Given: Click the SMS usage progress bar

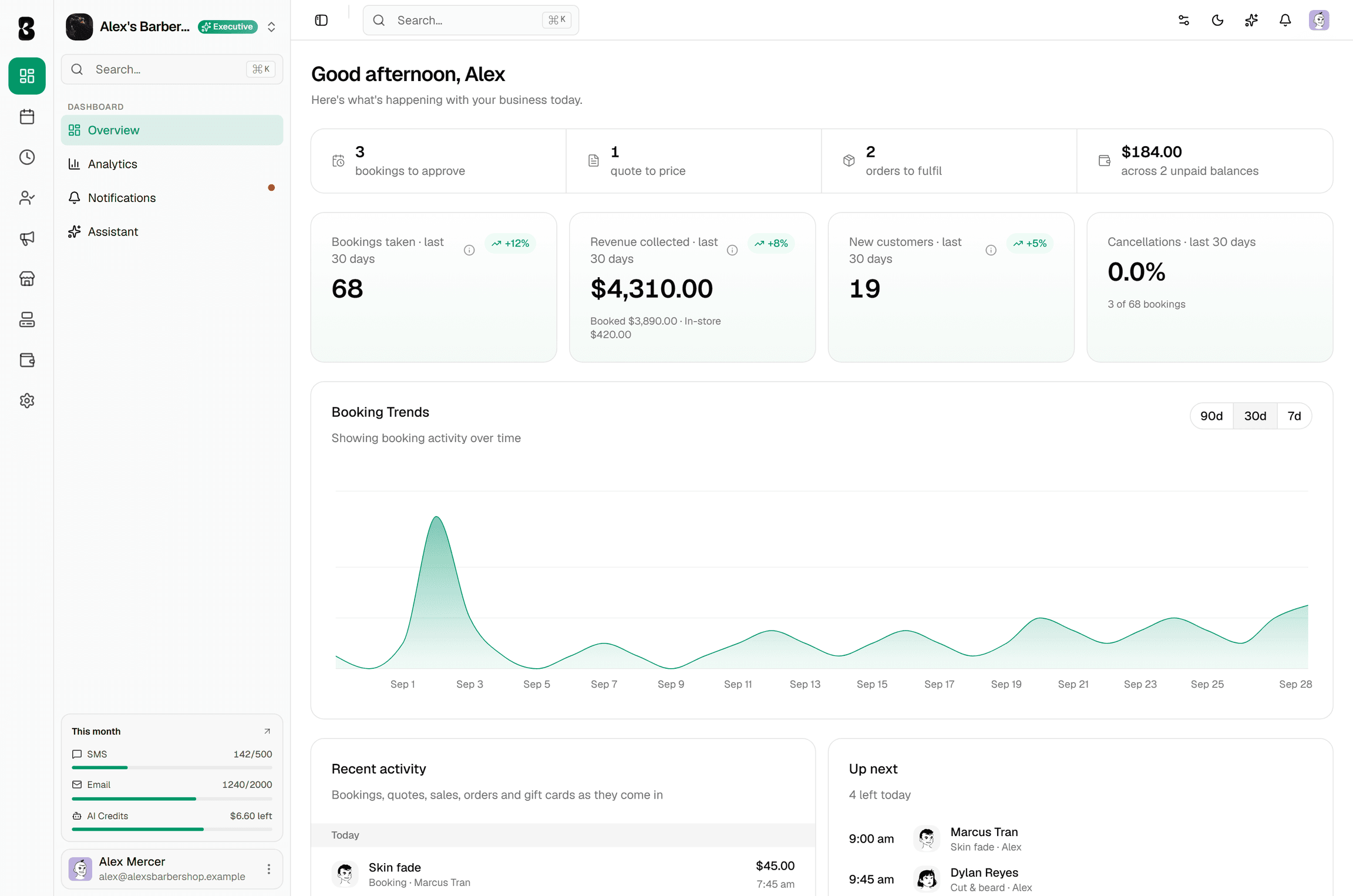Looking at the screenshot, I should pos(172,767).
